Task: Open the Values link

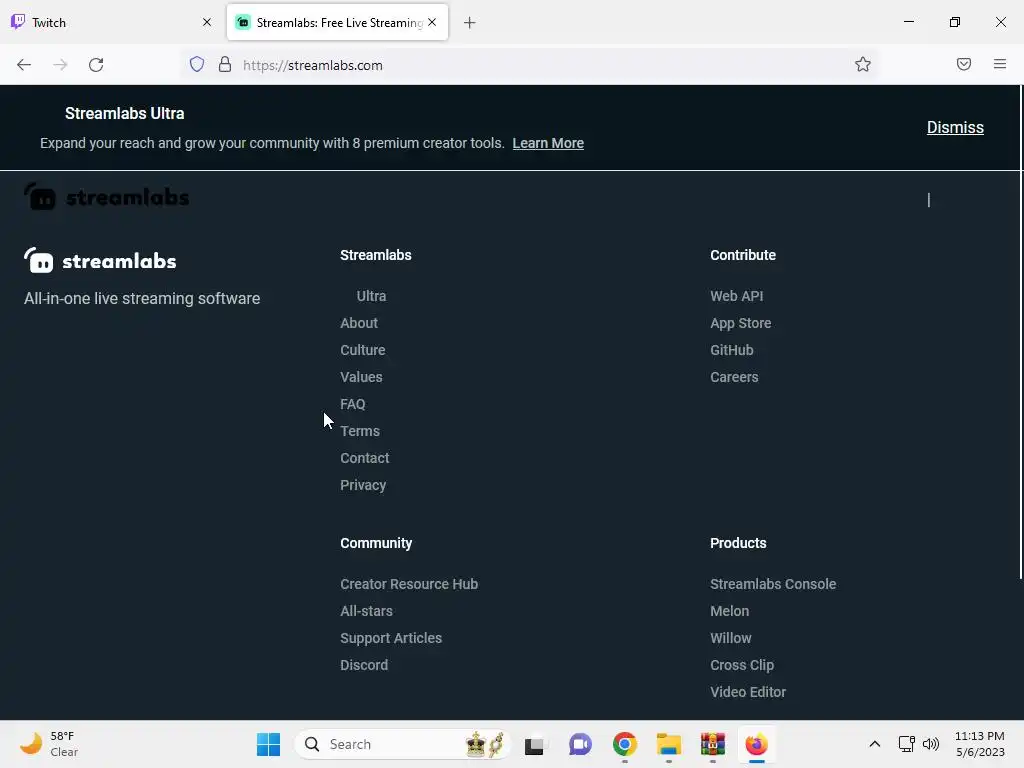Action: click(361, 377)
